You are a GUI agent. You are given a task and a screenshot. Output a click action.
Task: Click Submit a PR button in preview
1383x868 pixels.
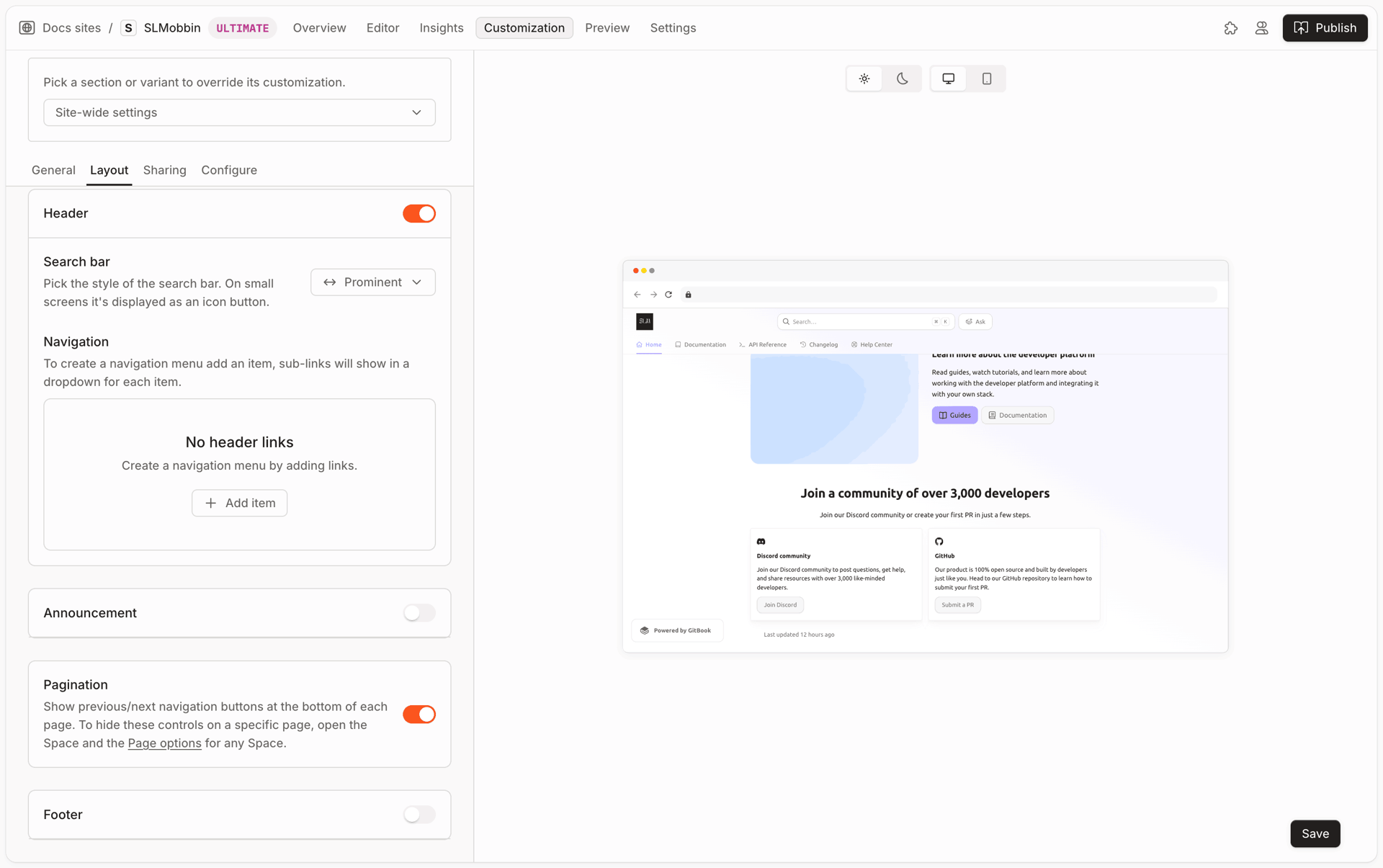957,605
